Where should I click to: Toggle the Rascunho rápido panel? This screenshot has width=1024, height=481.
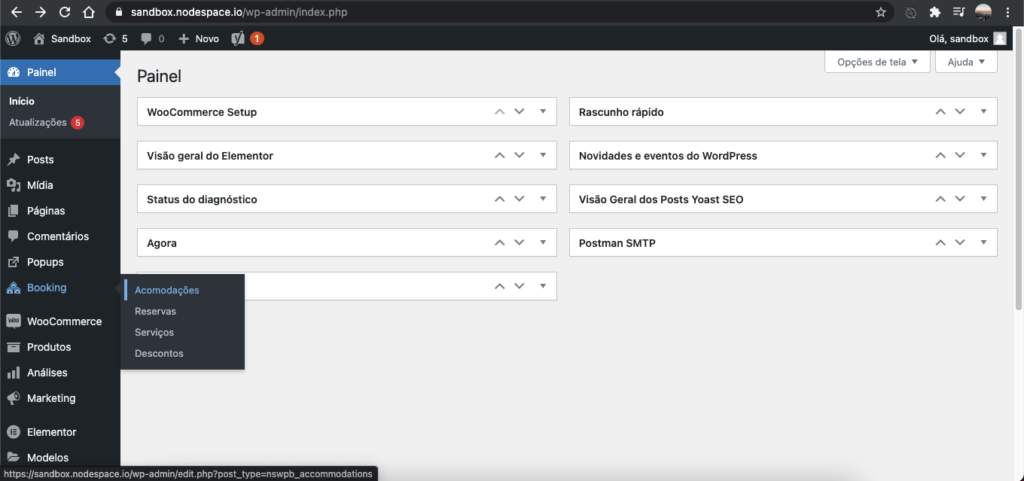tap(983, 112)
